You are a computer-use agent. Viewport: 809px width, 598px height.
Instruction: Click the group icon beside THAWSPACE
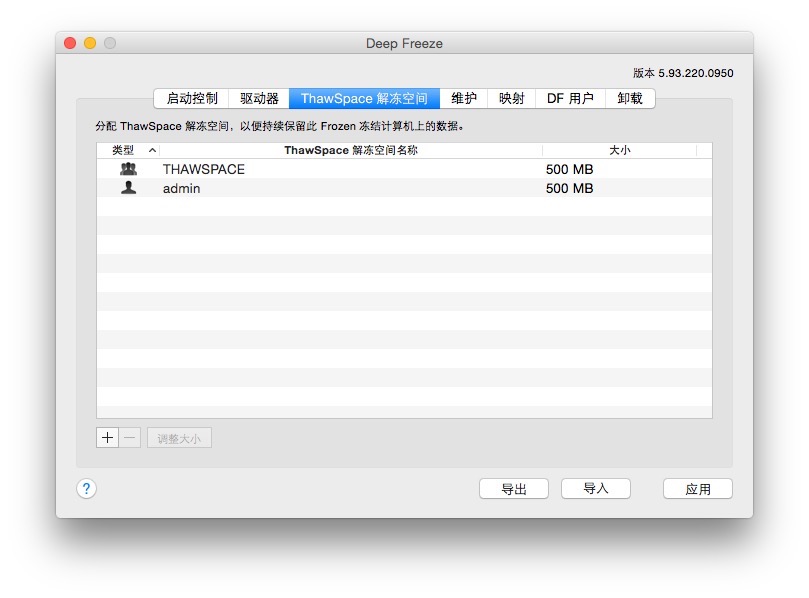click(128, 169)
